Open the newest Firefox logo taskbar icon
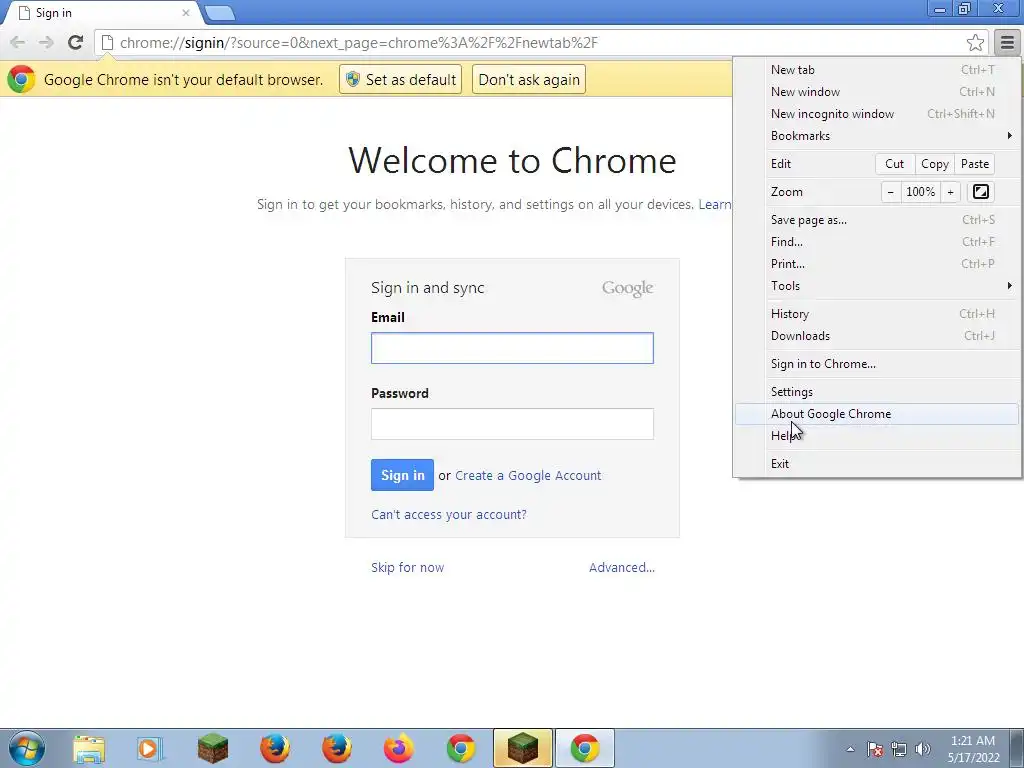This screenshot has width=1024, height=768. [398, 749]
